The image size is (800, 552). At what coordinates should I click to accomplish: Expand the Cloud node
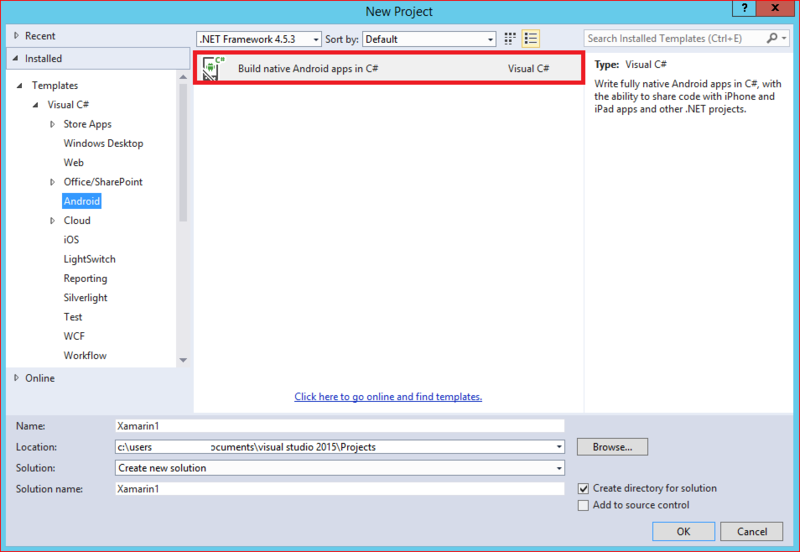click(x=52, y=220)
